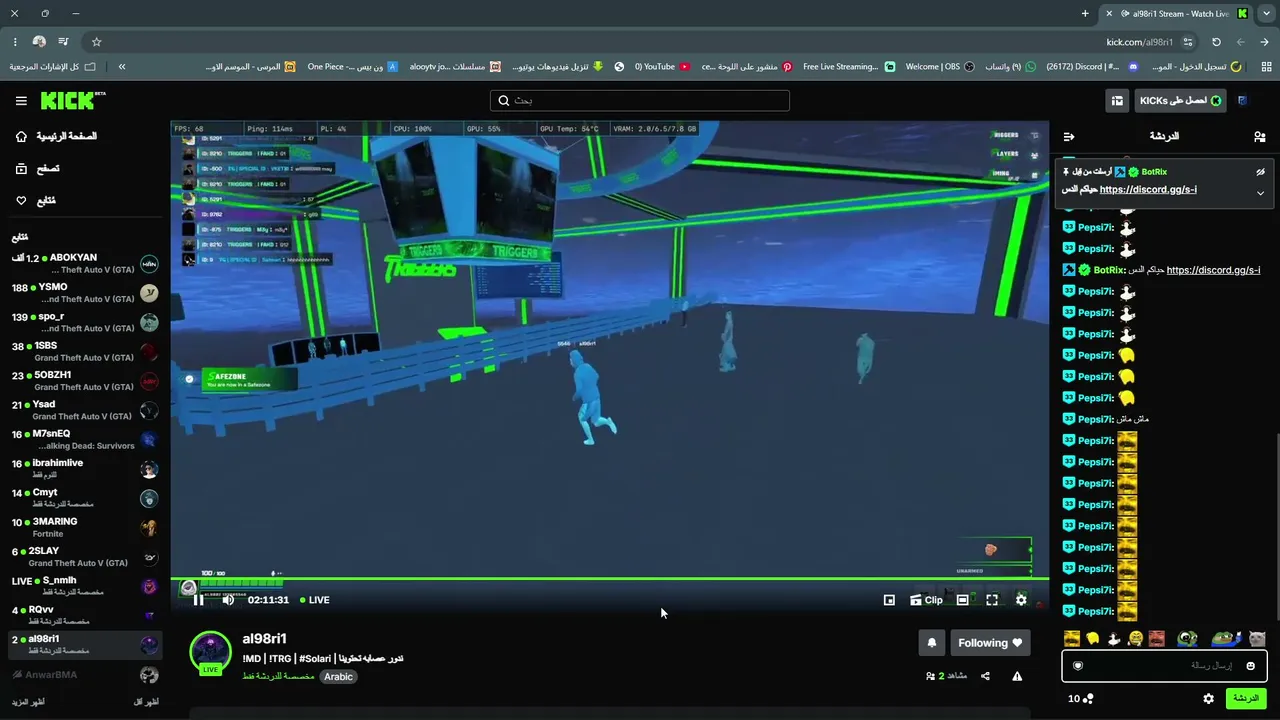
Task: Open the tab search dropdown
Action: point(1267,13)
